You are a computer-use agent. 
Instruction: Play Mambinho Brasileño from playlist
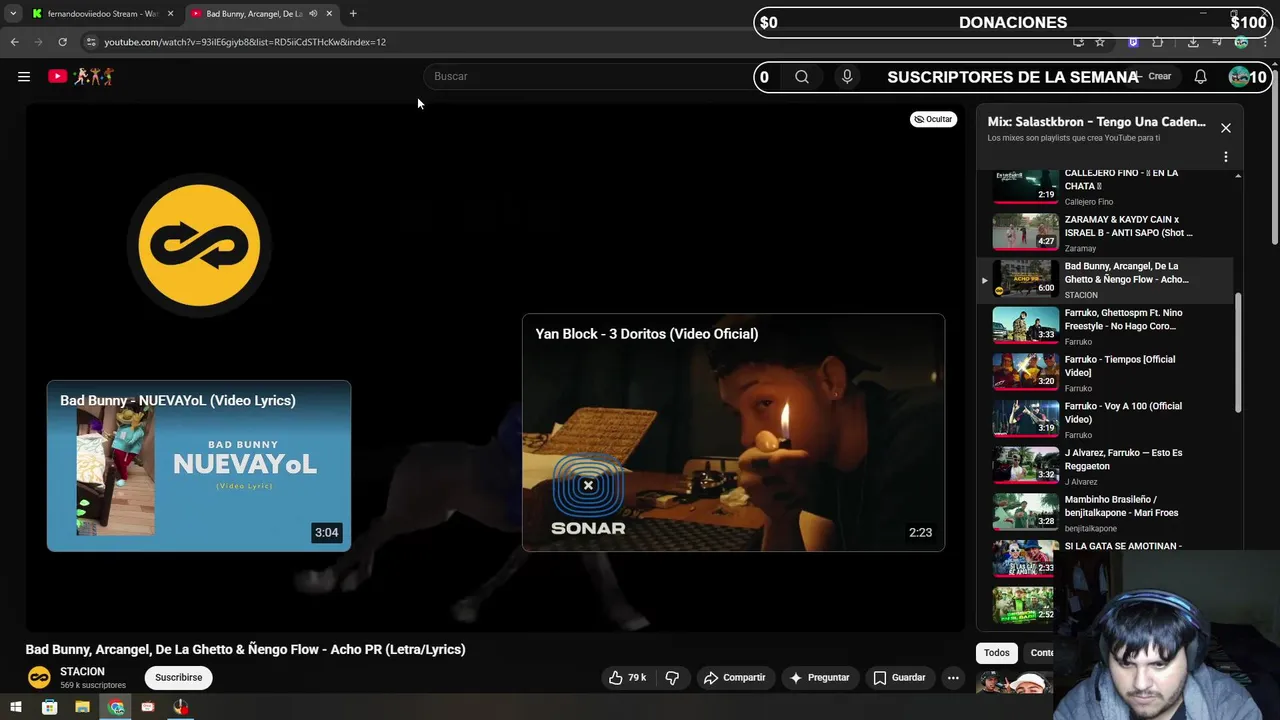(x=1107, y=513)
